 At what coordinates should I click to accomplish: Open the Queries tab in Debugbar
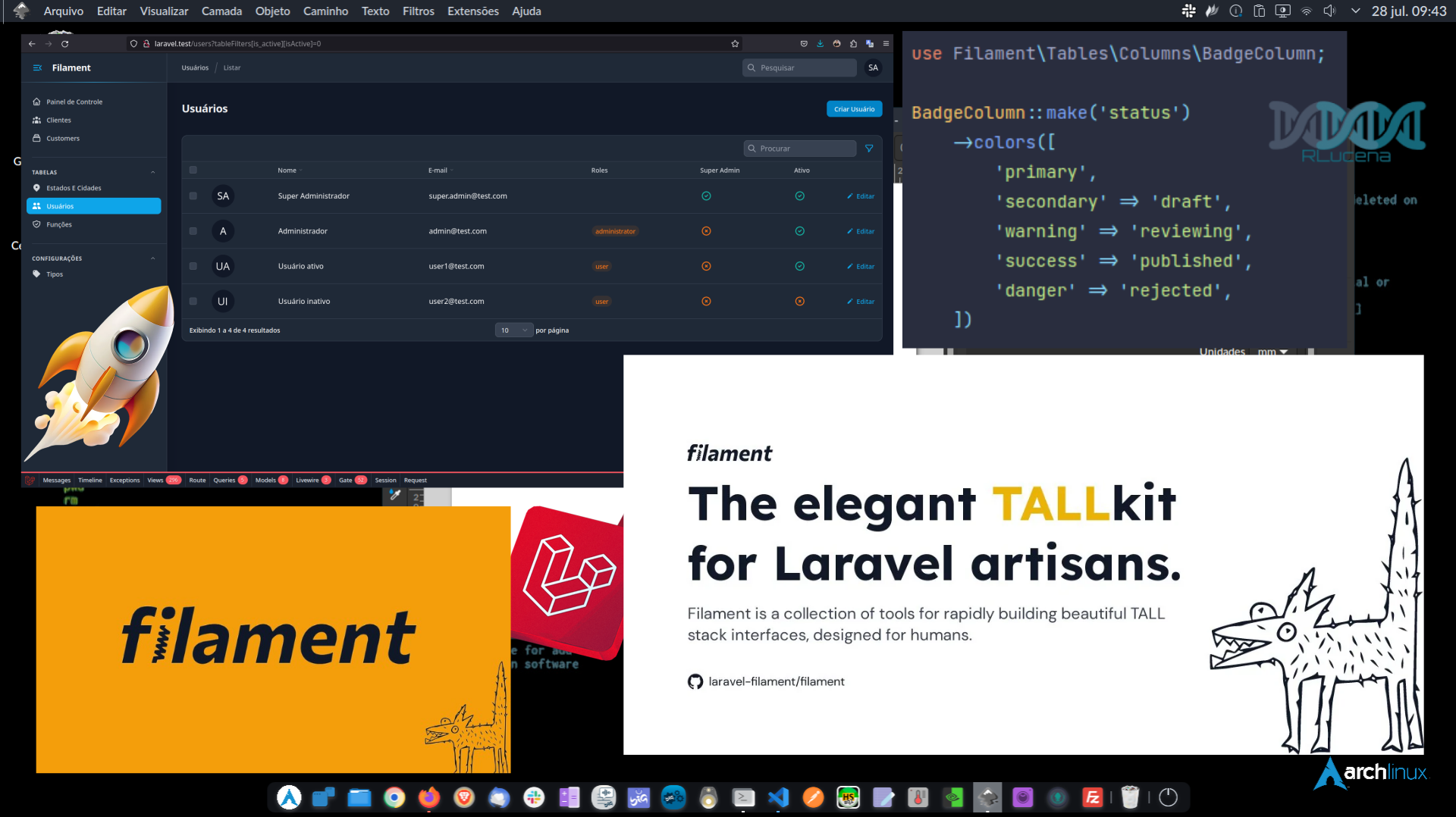(231, 480)
